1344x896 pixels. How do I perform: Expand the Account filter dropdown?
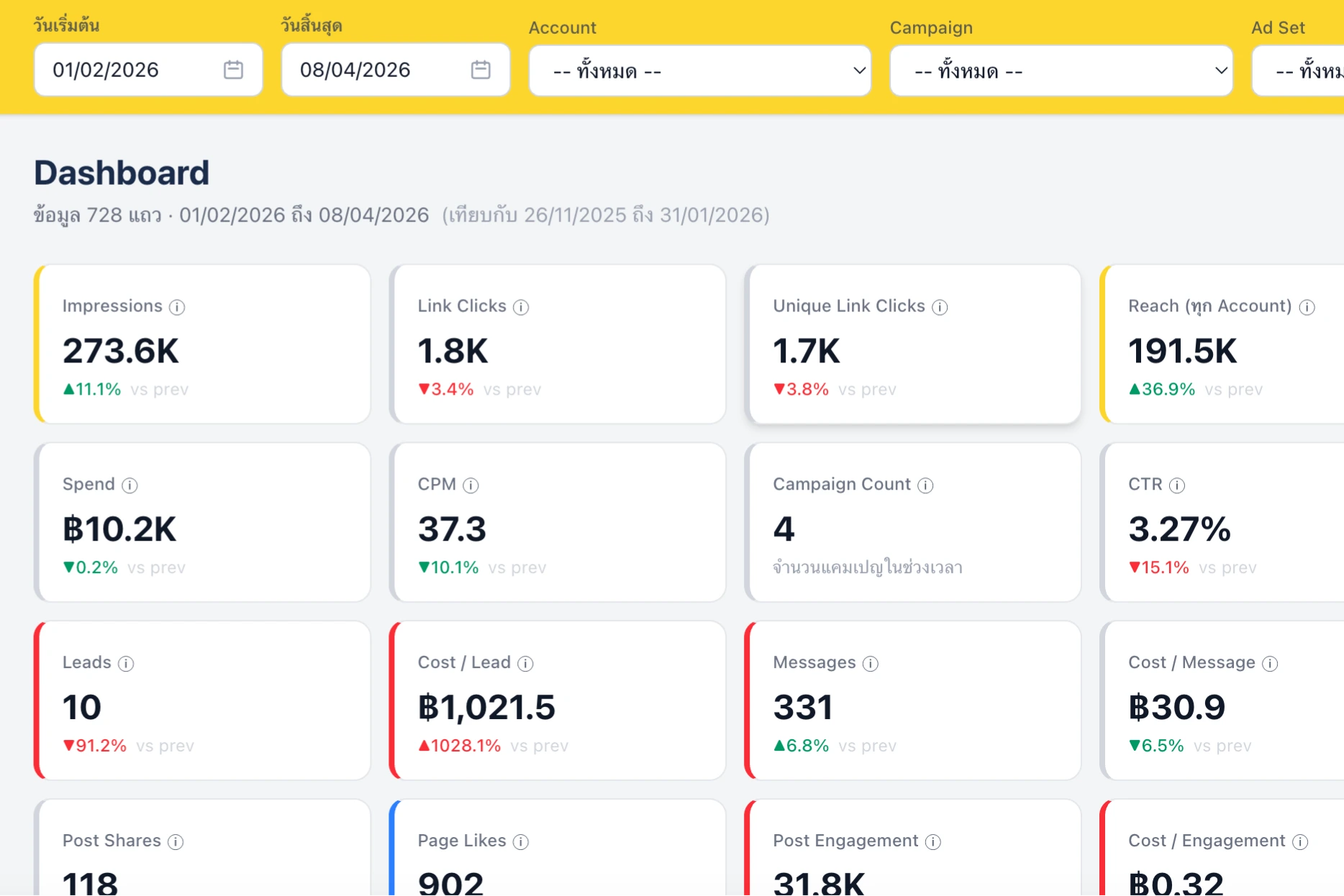click(700, 70)
